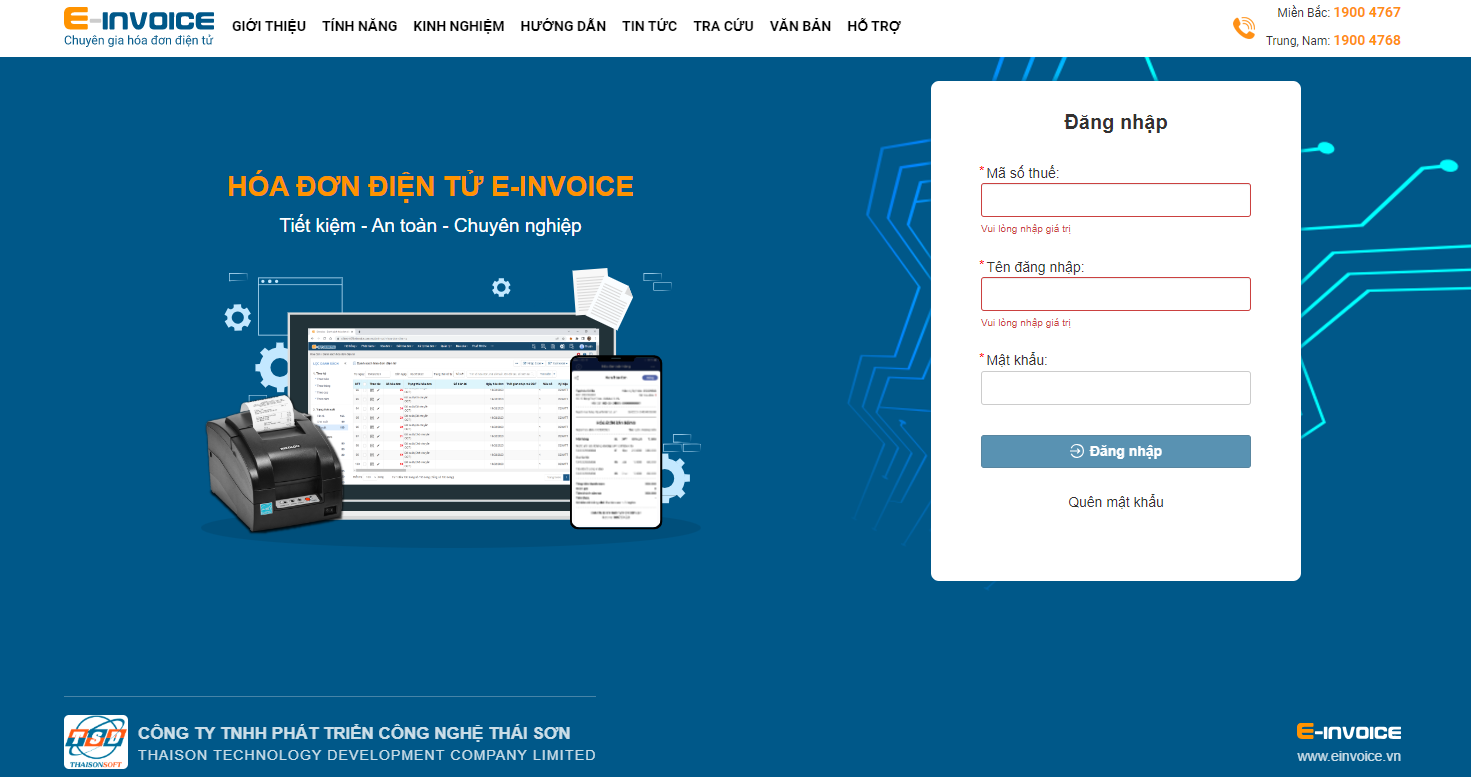Call northern hotline 1900 4767
1471x777 pixels.
[1367, 13]
